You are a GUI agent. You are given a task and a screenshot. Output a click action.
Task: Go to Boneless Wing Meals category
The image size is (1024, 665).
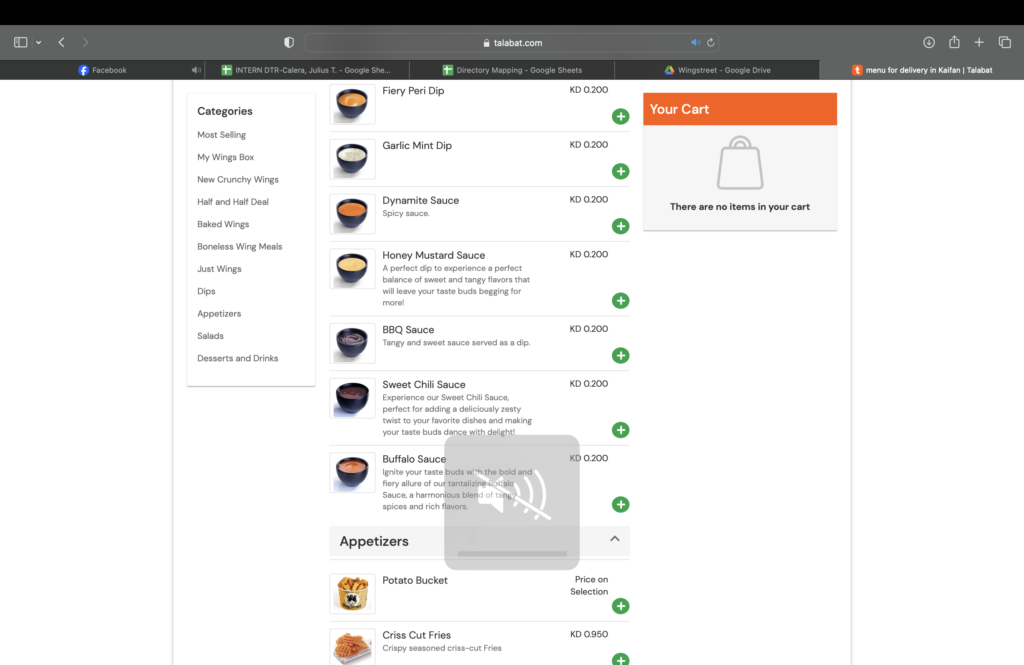pos(239,247)
